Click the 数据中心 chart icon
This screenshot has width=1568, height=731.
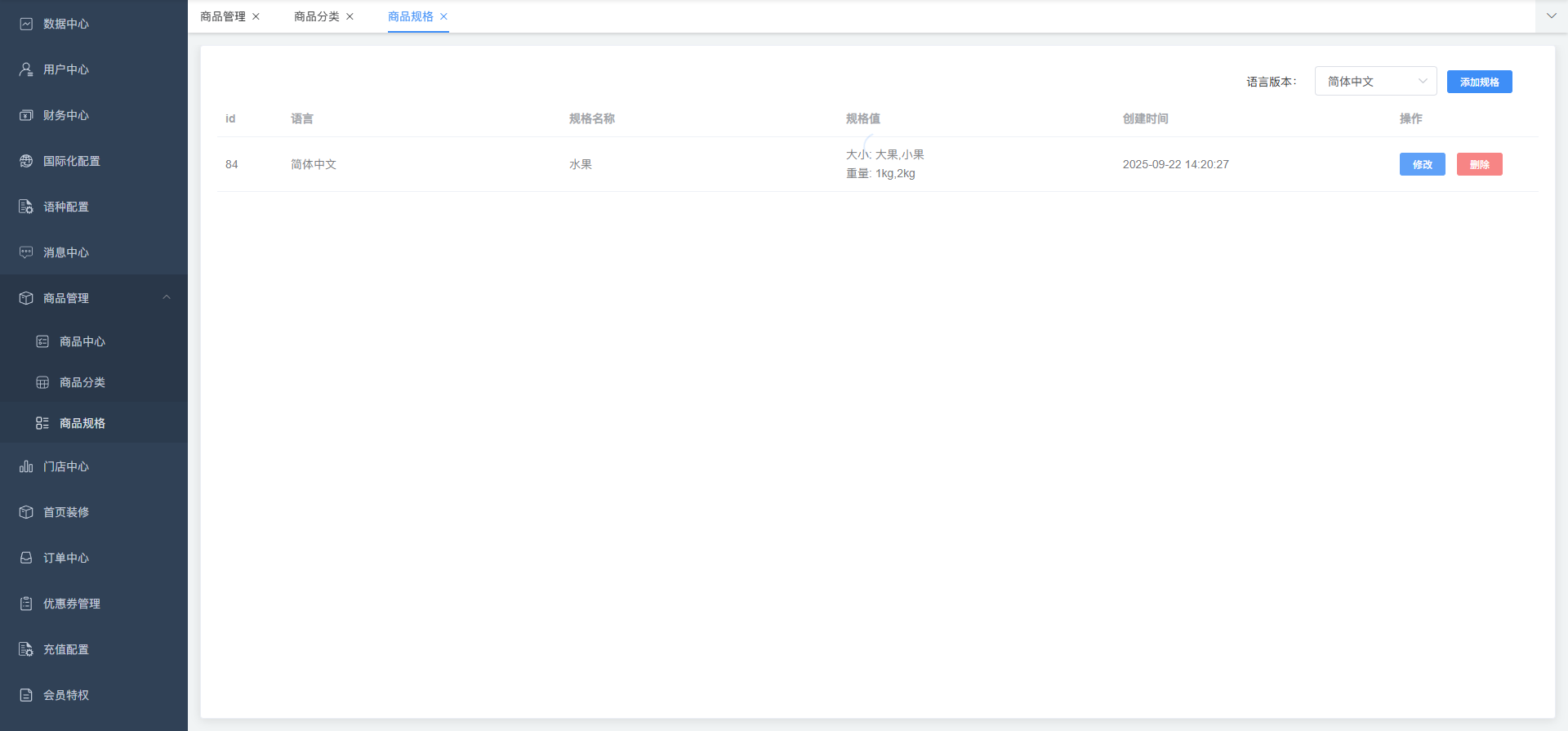point(26,24)
